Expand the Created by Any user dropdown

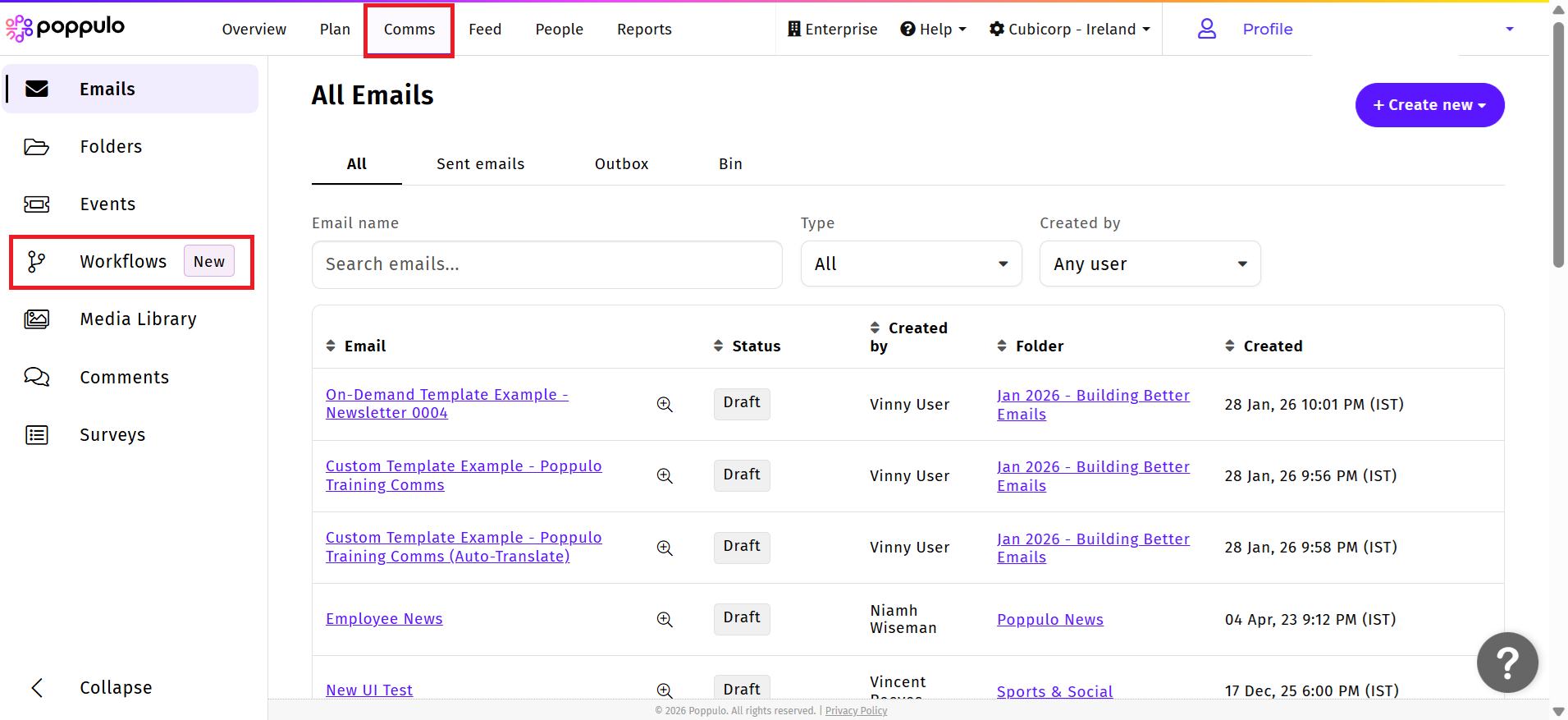point(1150,264)
